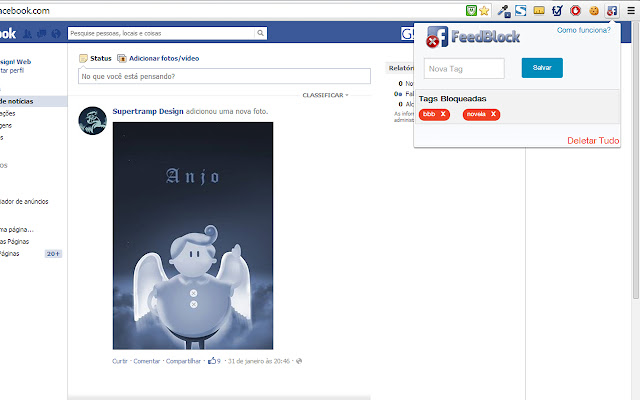Click the Deletar Tudo link
Image resolution: width=640 pixels, height=400 pixels.
pos(593,140)
